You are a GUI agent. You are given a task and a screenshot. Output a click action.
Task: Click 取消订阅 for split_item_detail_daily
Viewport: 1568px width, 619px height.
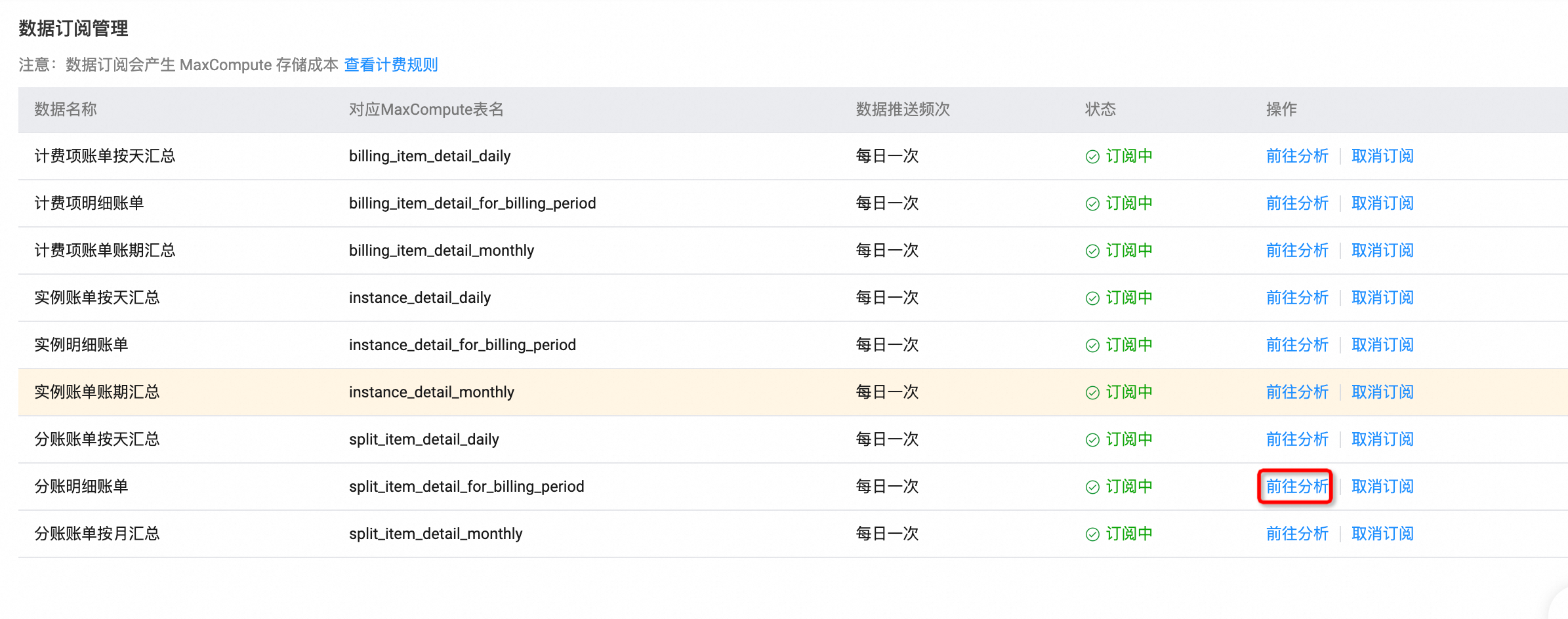point(1382,439)
